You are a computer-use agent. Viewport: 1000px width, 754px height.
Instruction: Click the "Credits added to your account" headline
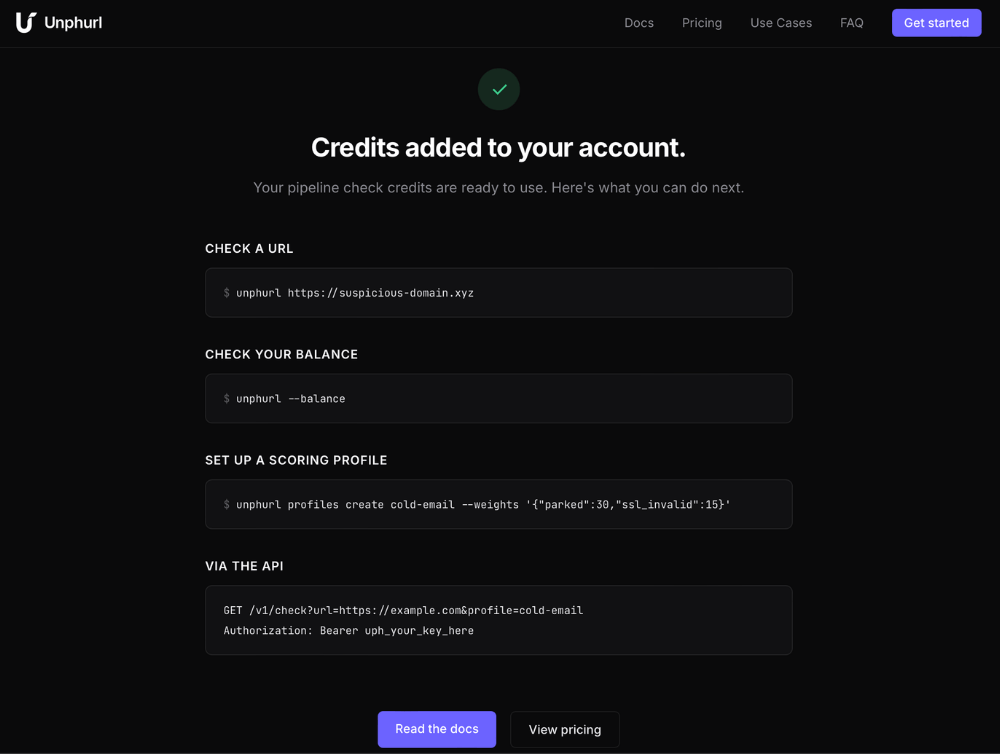click(498, 147)
